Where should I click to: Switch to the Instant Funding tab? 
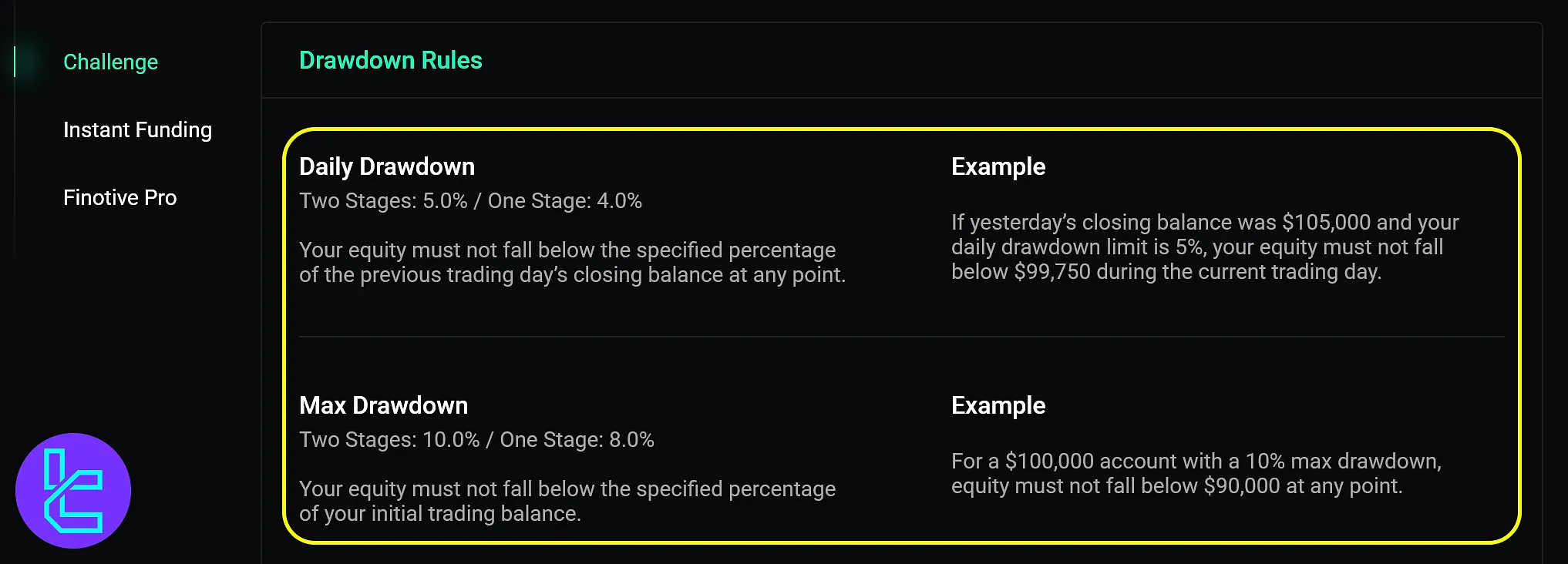pyautogui.click(x=137, y=129)
